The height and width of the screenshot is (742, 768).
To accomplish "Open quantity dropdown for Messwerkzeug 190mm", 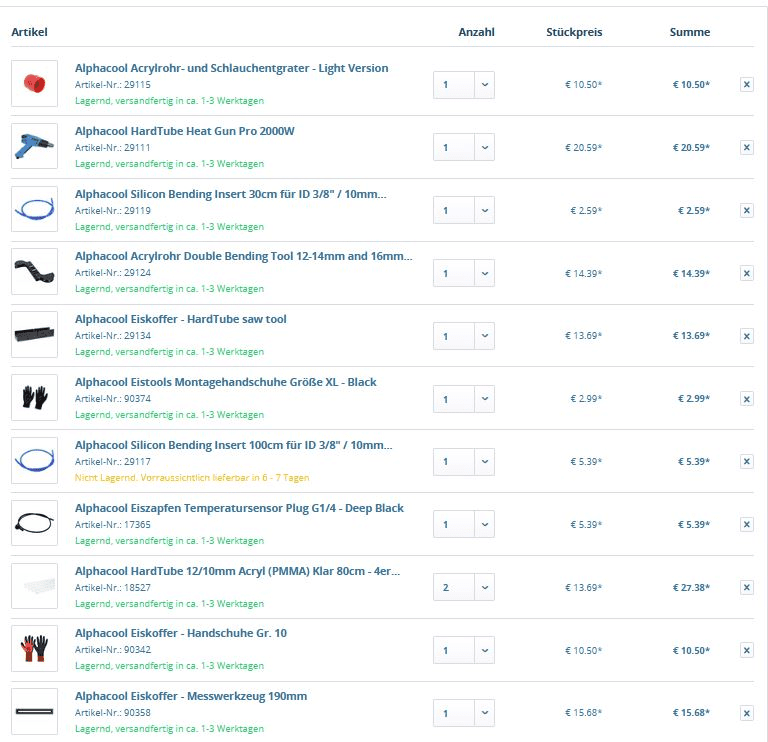I will pos(484,713).
